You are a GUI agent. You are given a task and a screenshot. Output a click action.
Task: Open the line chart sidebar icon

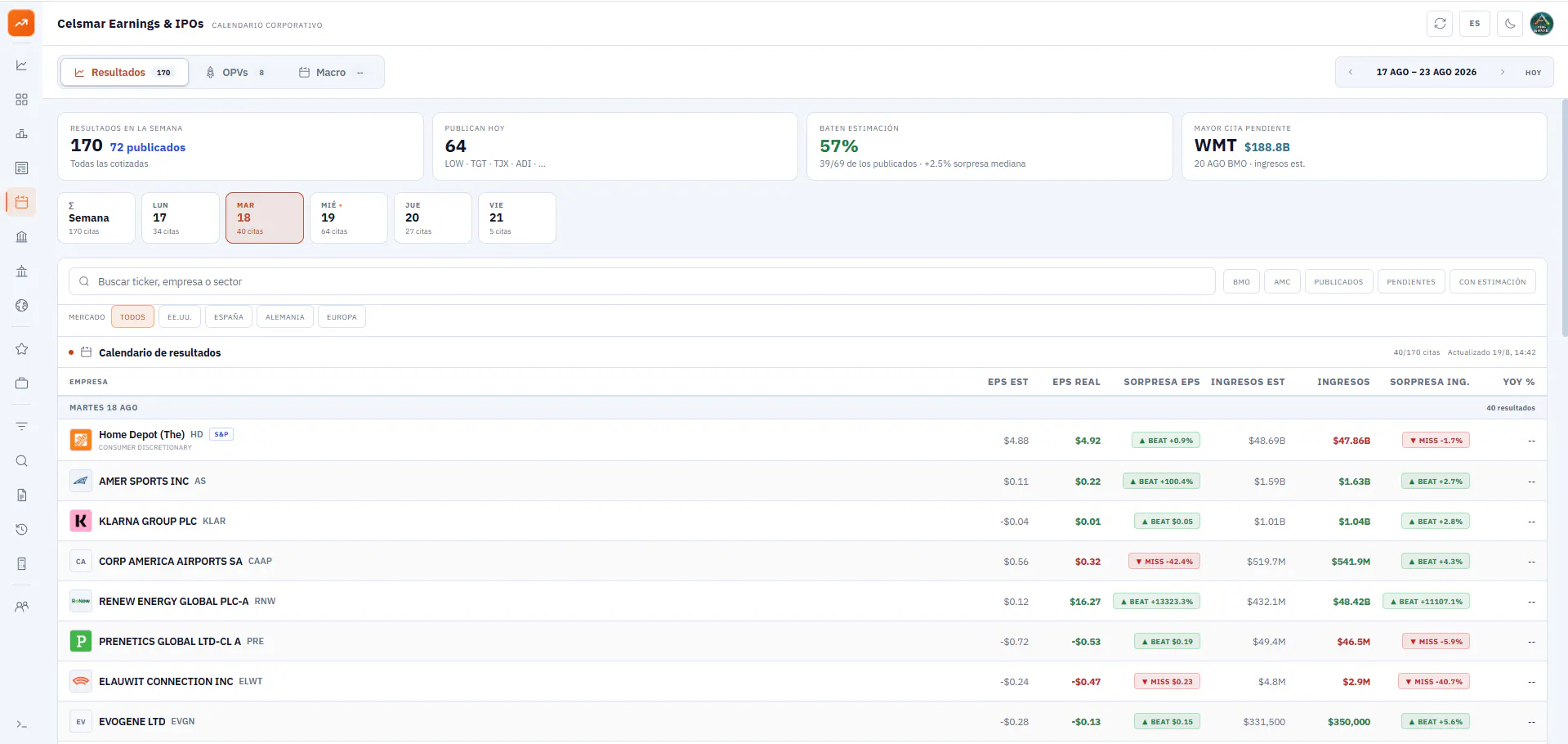(x=22, y=65)
